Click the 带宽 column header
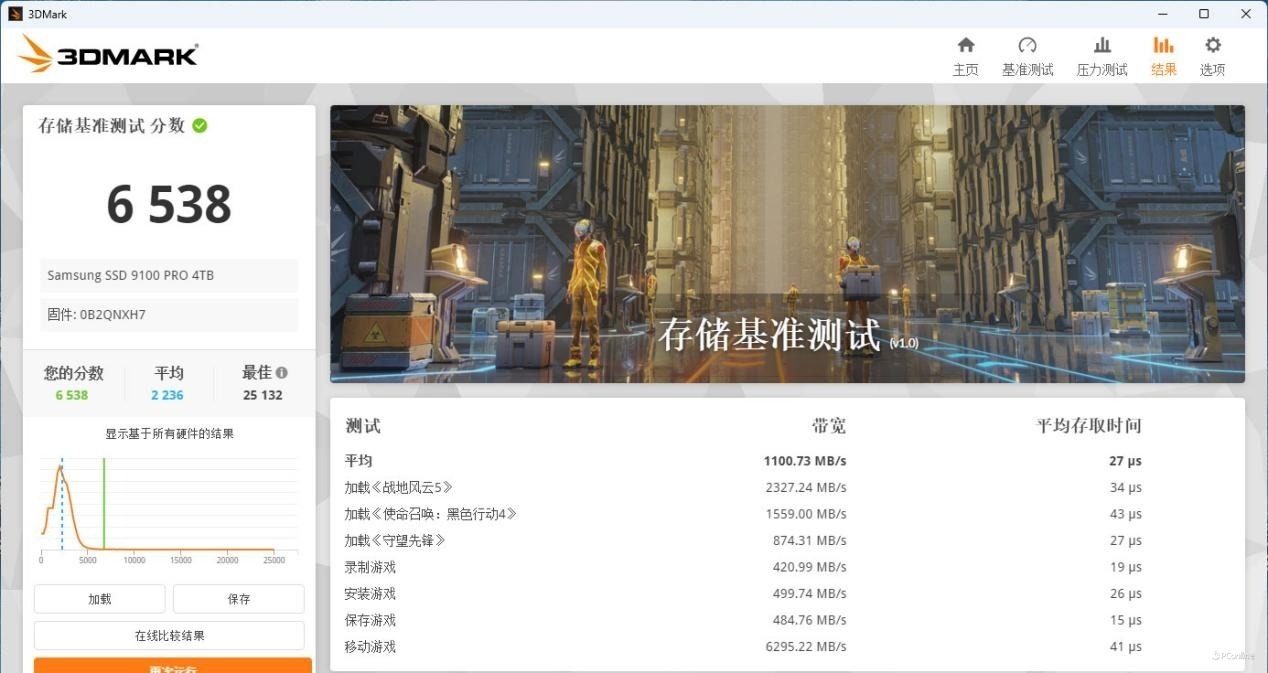 coord(829,426)
